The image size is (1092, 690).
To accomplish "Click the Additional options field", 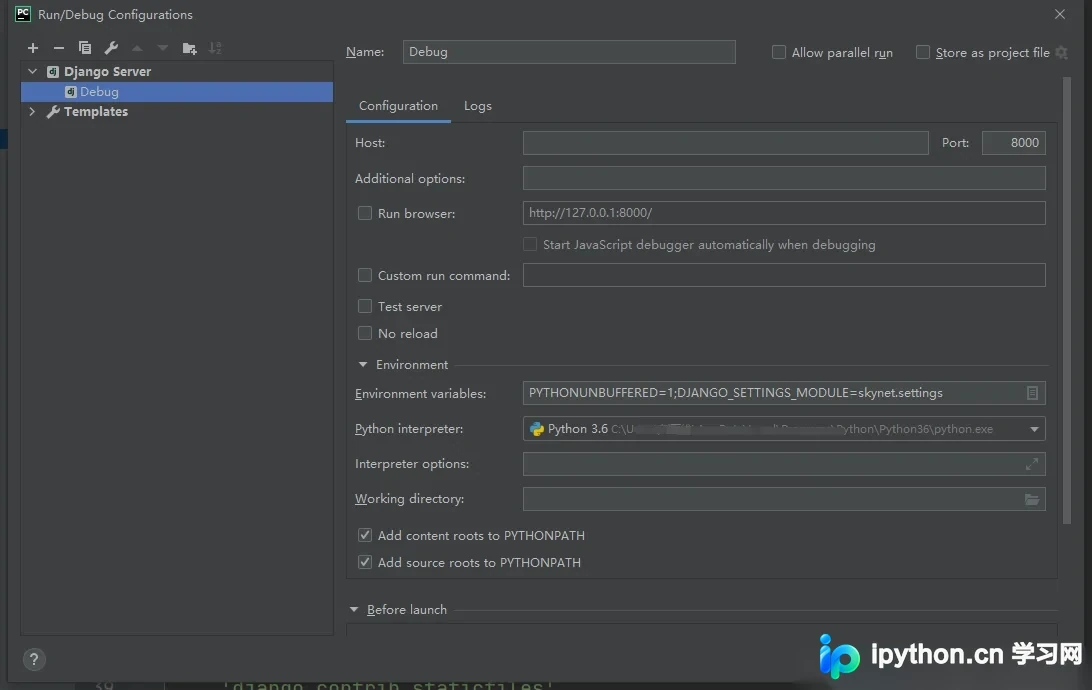I will click(x=784, y=178).
